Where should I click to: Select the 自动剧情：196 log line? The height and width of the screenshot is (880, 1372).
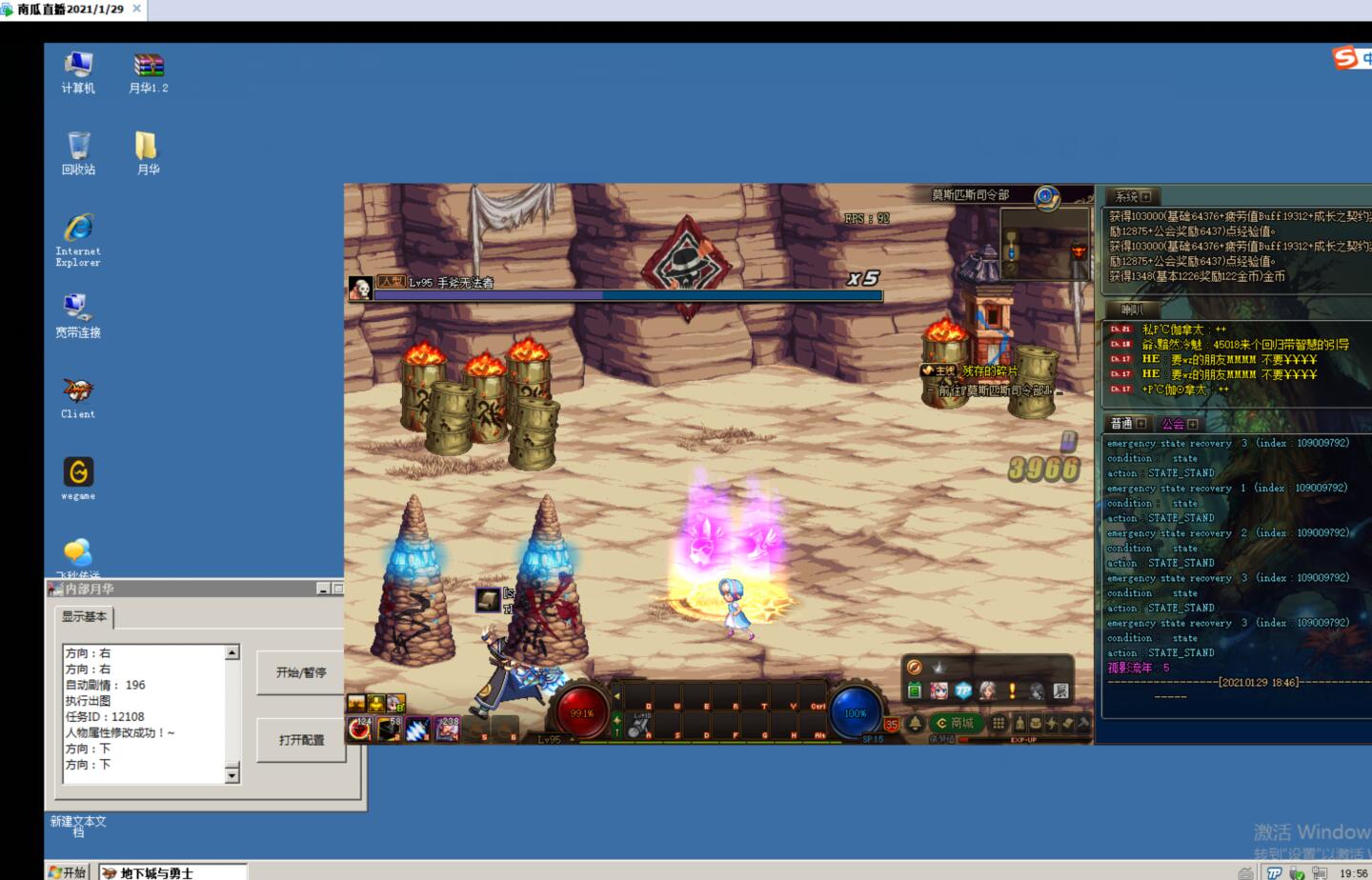coord(105,685)
